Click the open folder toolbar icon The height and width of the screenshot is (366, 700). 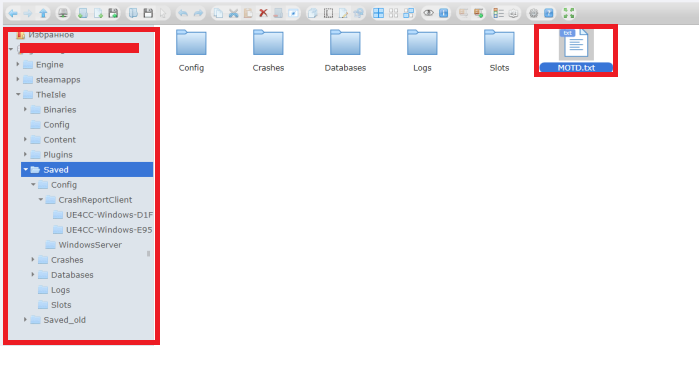133,13
